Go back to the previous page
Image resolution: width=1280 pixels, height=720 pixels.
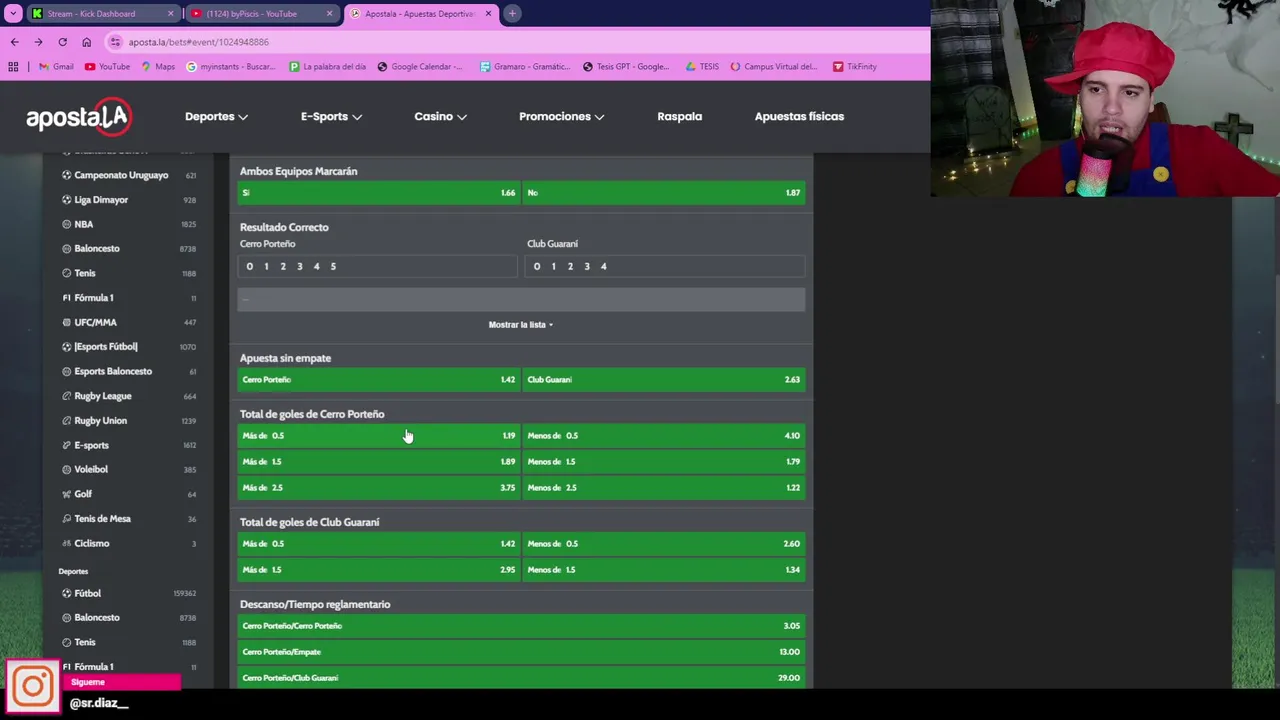pos(14,42)
